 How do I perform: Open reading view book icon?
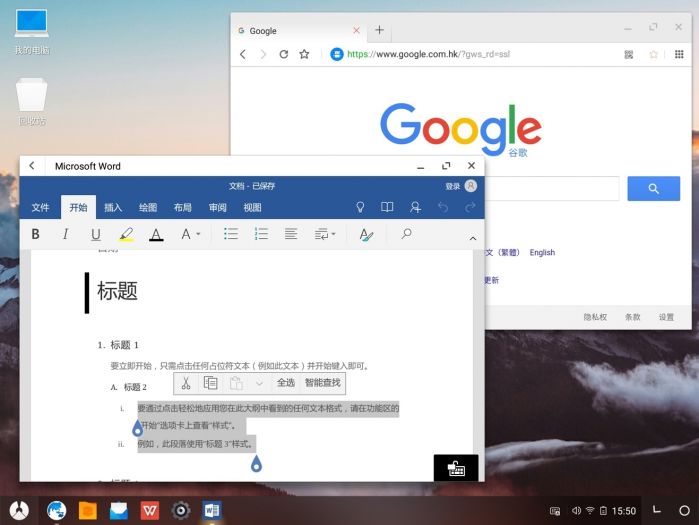[x=387, y=207]
